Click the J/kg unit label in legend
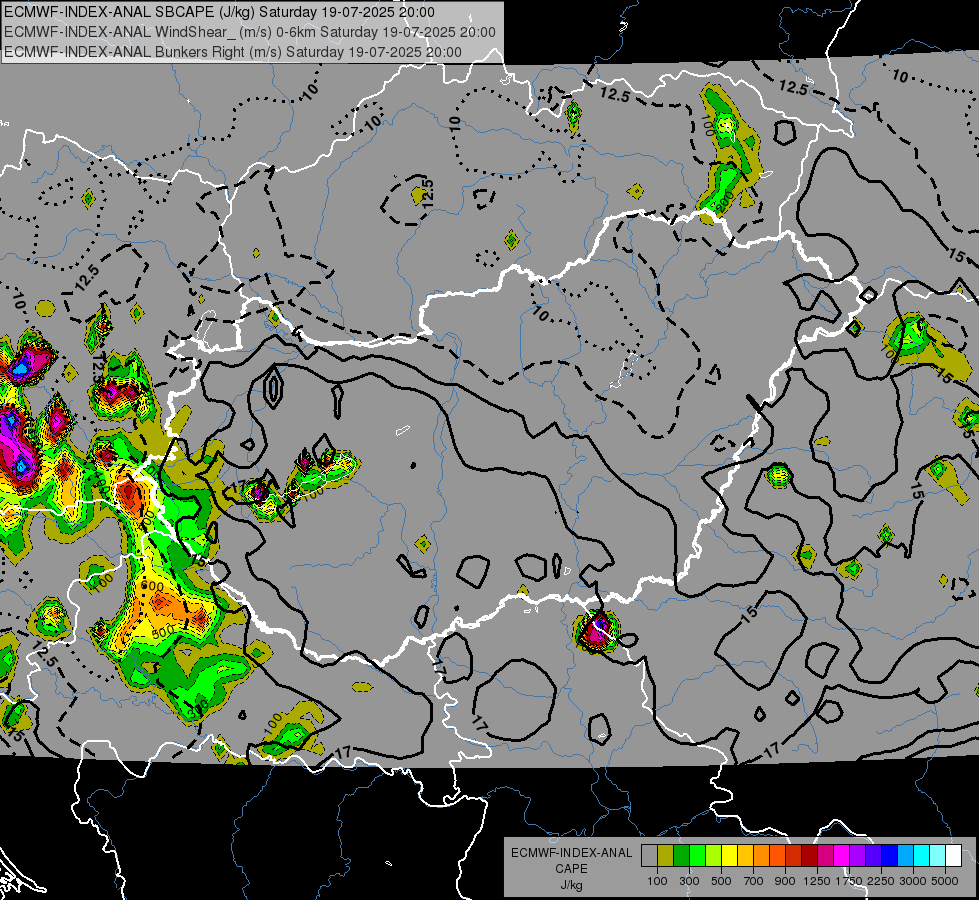979x900 pixels. tap(572, 885)
